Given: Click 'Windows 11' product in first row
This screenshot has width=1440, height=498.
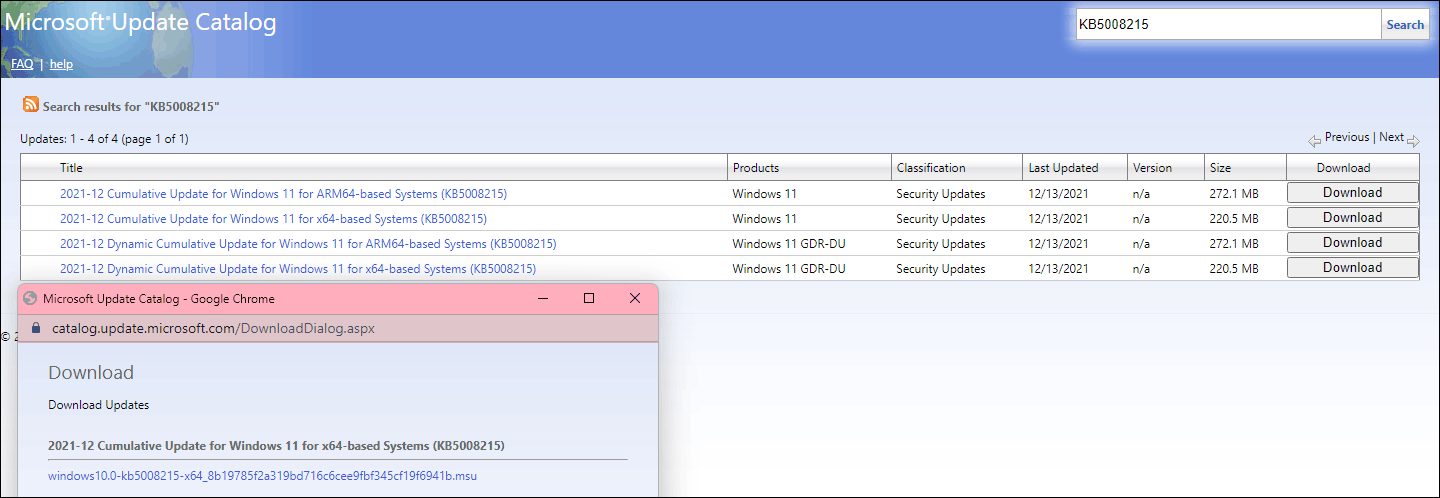Looking at the screenshot, I should point(765,194).
